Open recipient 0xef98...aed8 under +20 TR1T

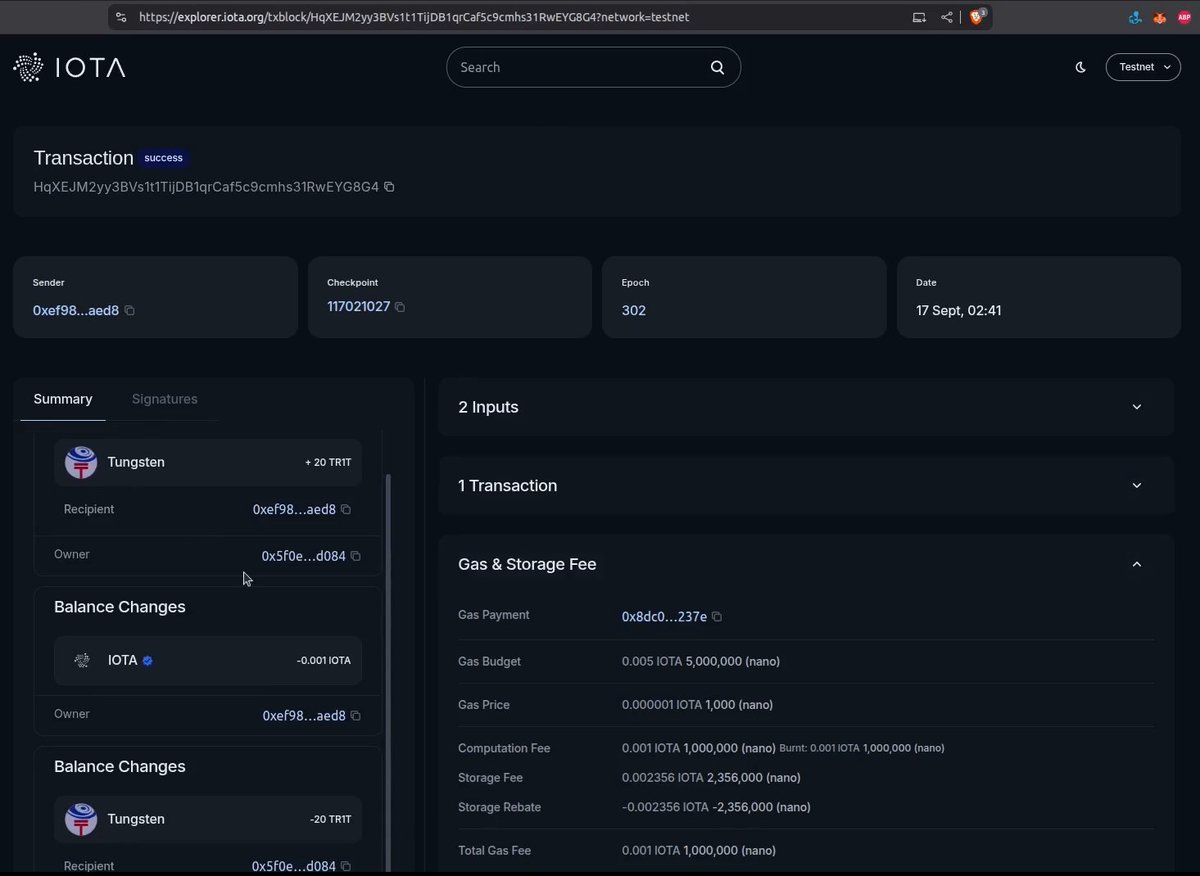[x=294, y=510]
